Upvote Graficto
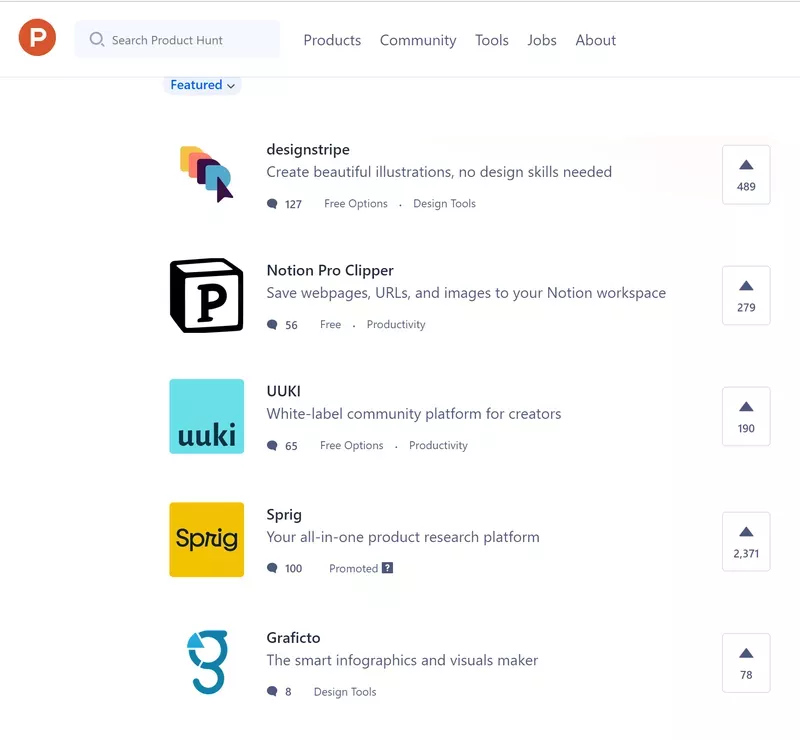 pos(746,663)
